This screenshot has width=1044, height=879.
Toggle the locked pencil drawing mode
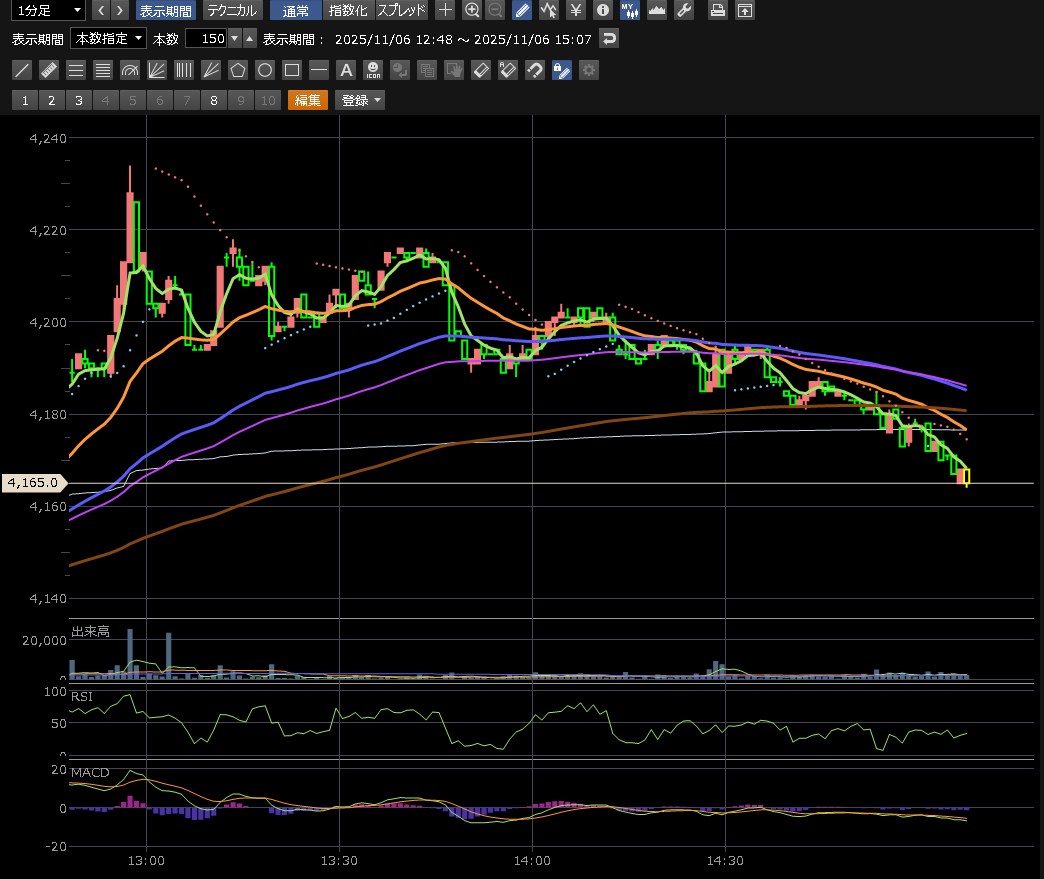[562, 70]
